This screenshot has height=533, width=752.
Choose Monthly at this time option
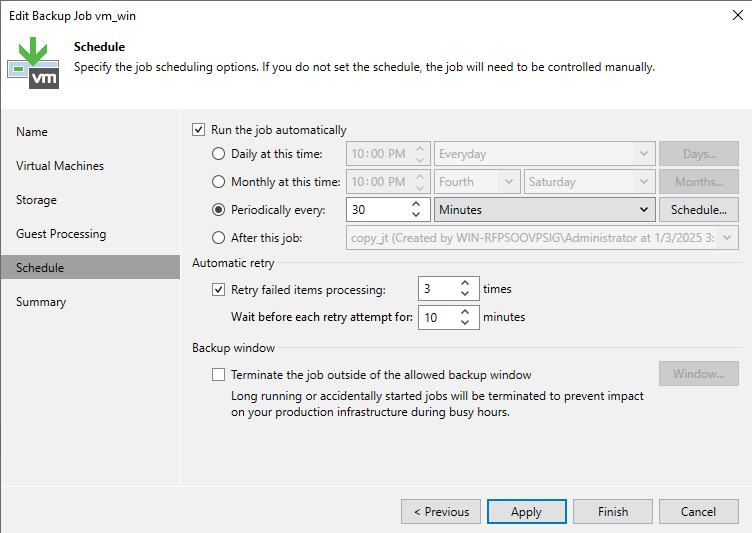click(x=219, y=182)
